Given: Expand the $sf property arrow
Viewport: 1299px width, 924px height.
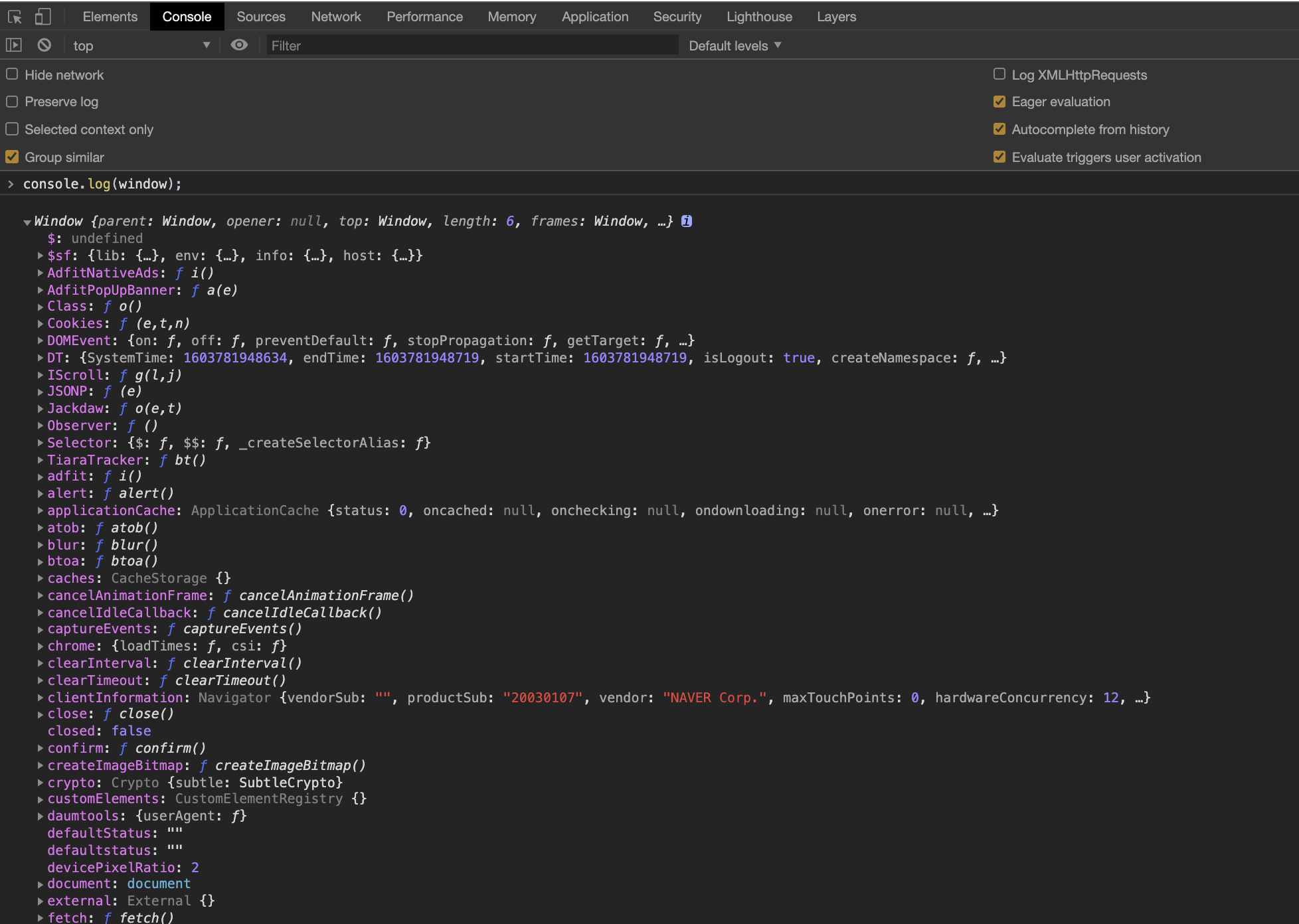Looking at the screenshot, I should pos(41,256).
